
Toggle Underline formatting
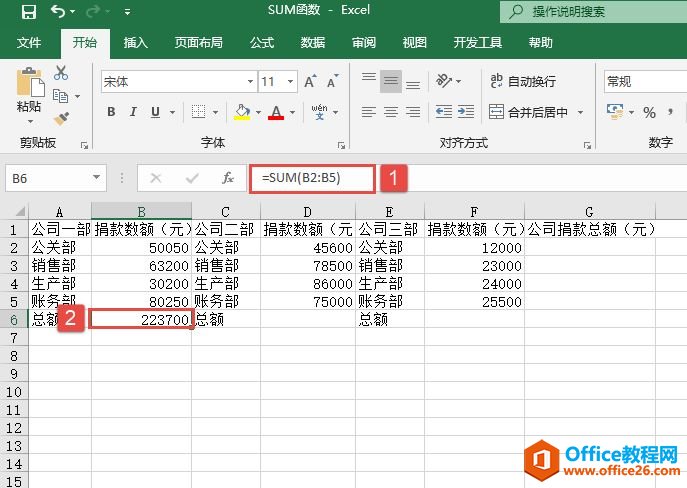(x=155, y=112)
